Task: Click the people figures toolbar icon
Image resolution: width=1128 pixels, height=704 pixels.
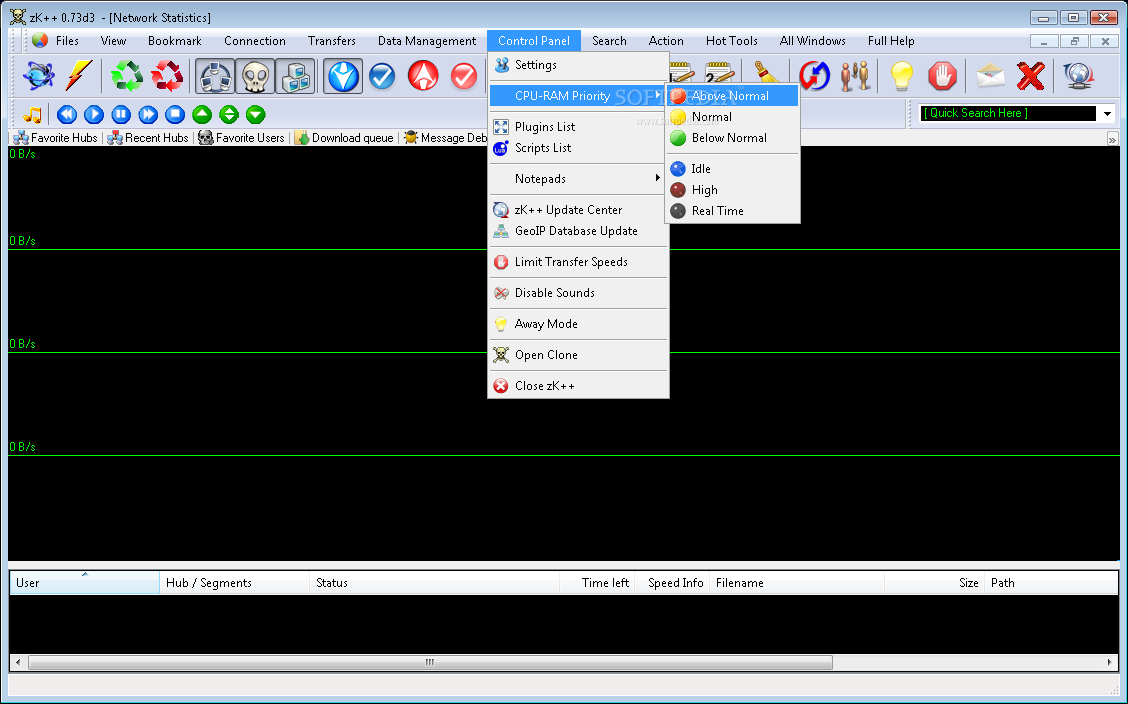Action: tap(855, 76)
